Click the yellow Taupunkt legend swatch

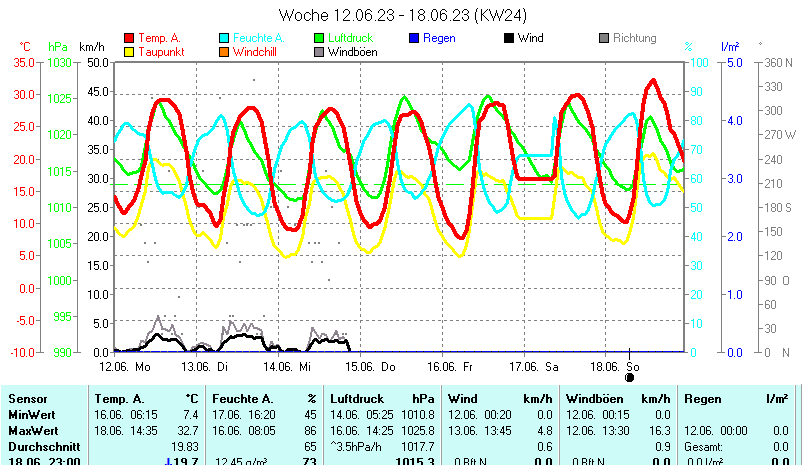128,52
